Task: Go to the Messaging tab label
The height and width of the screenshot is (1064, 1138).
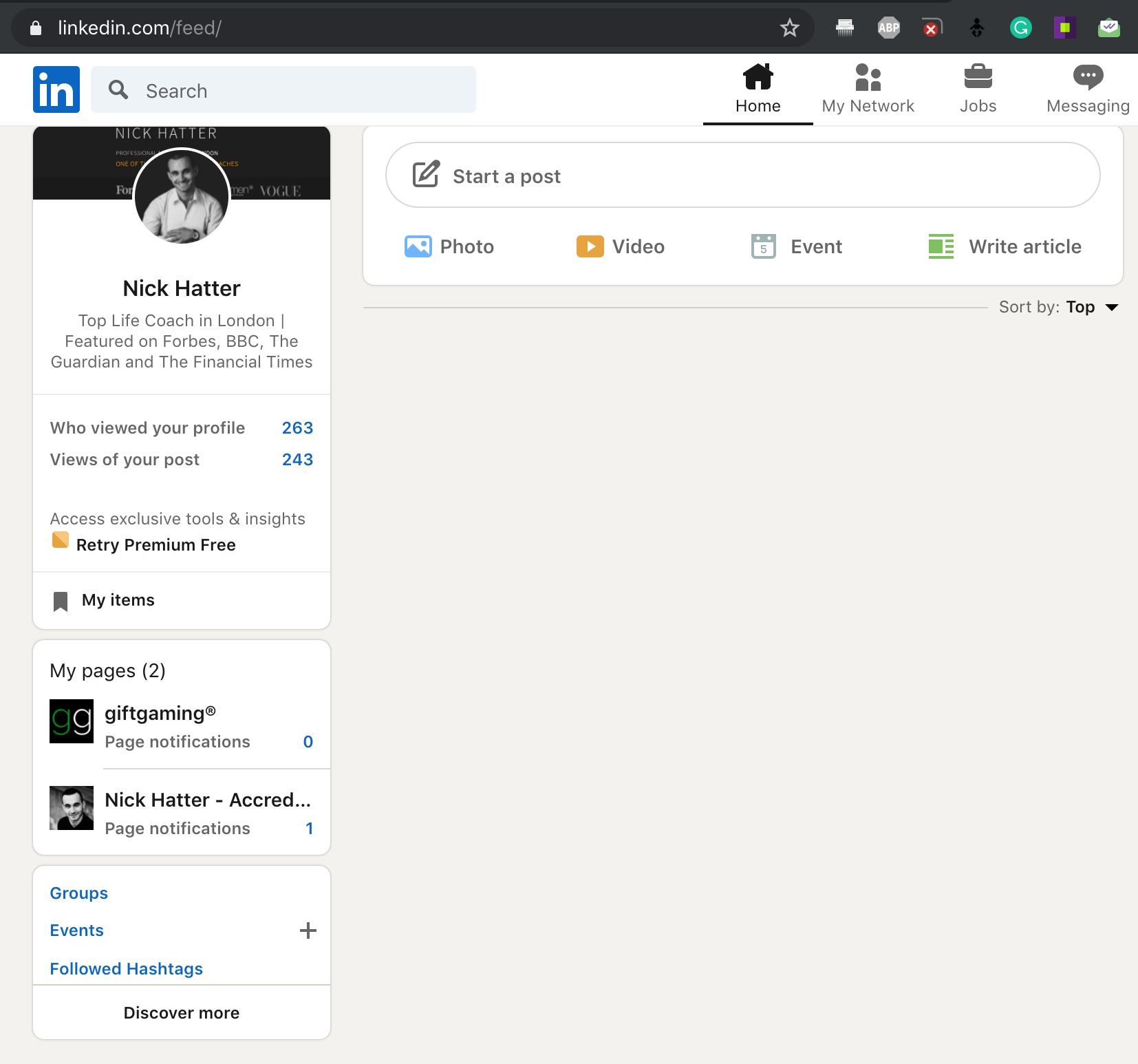Action: click(1088, 106)
